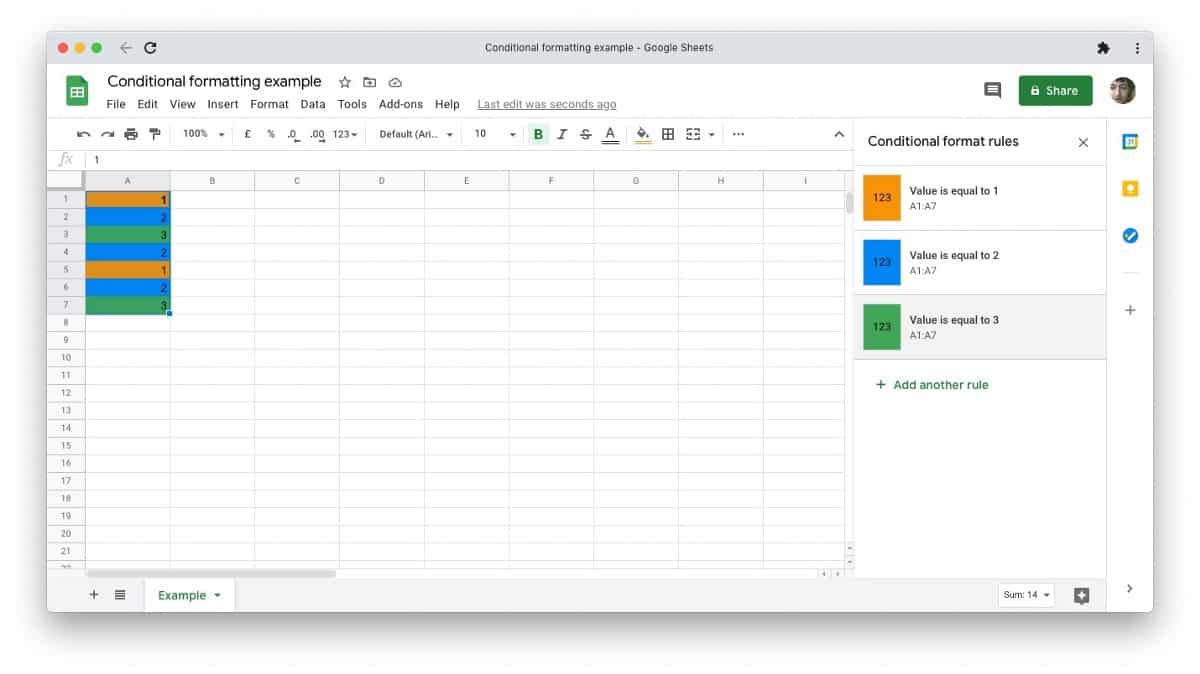
Task: Click the Borders icon in the toolbar
Action: 667,133
